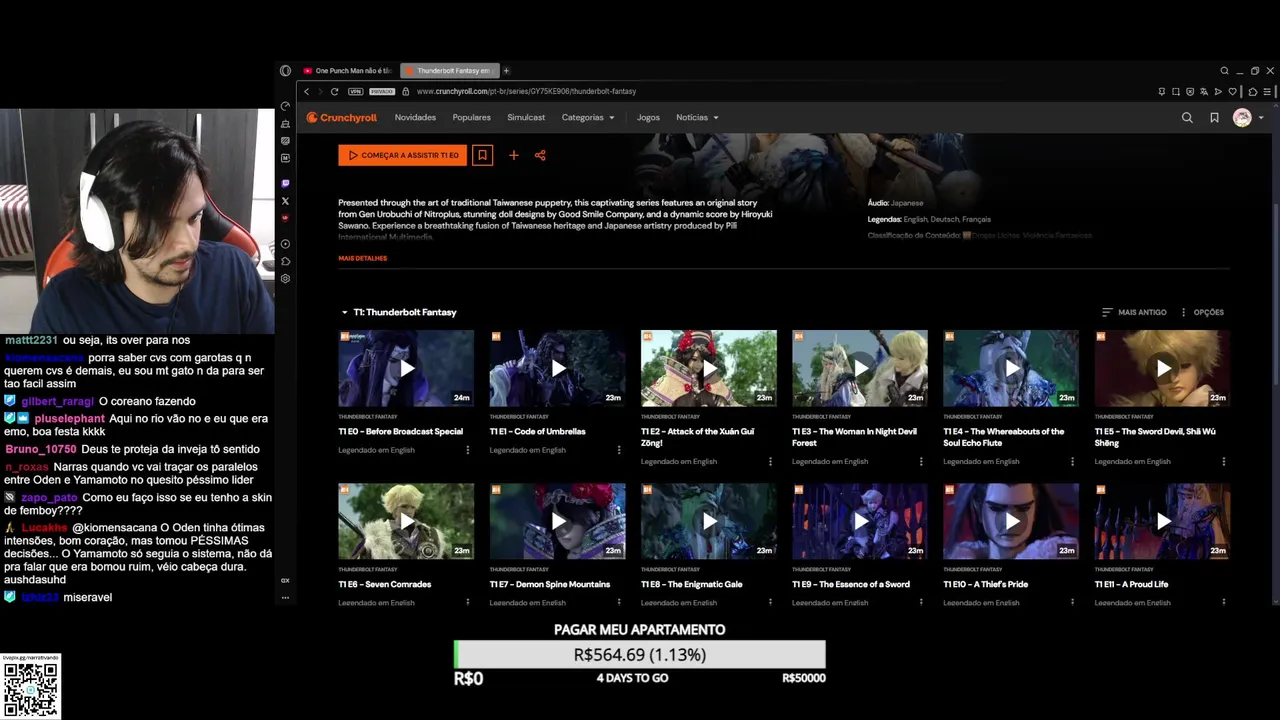Open Crunchyroll watchlist bookmark in header
Viewport: 1280px width, 720px height.
pos(1214,118)
